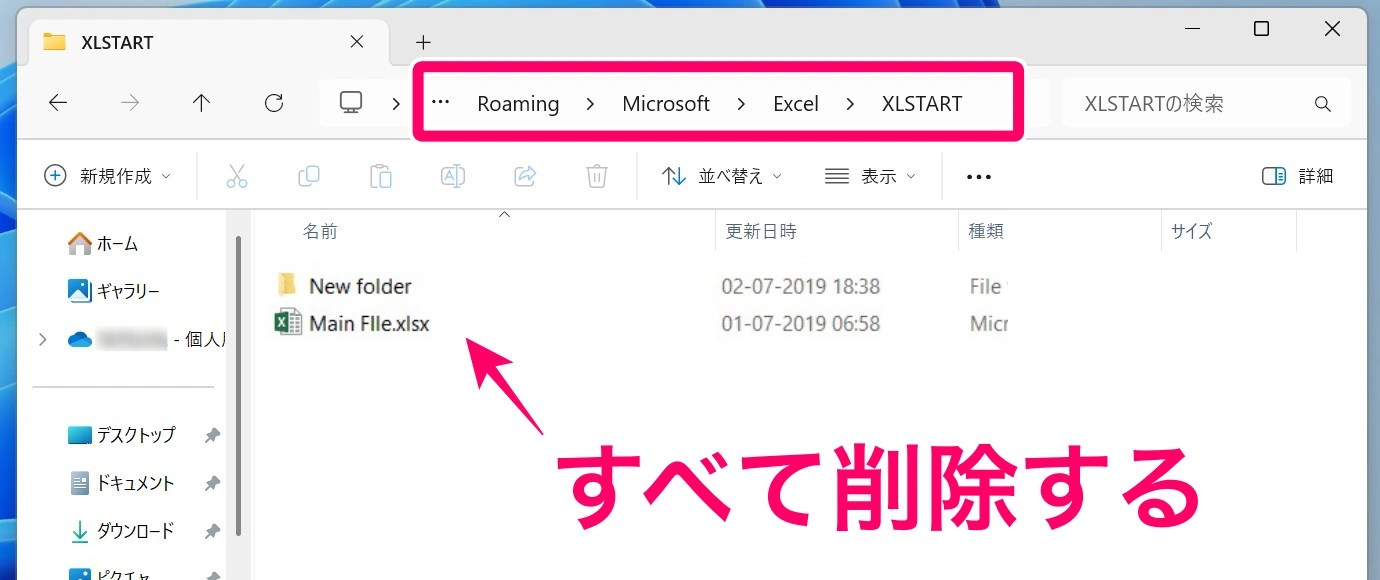The height and width of the screenshot is (580, 1380).
Task: Open the chevron after Roaming in the path
Action: coord(591,104)
